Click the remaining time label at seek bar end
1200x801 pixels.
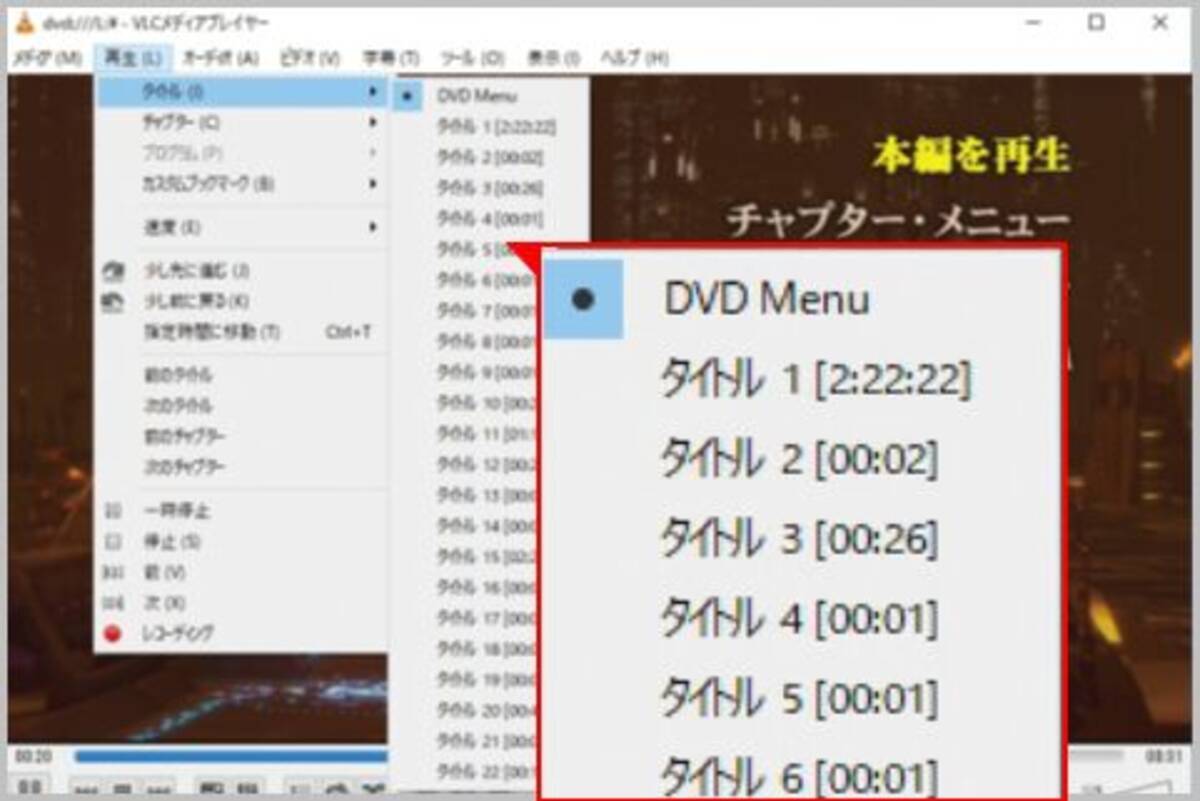coord(1162,756)
